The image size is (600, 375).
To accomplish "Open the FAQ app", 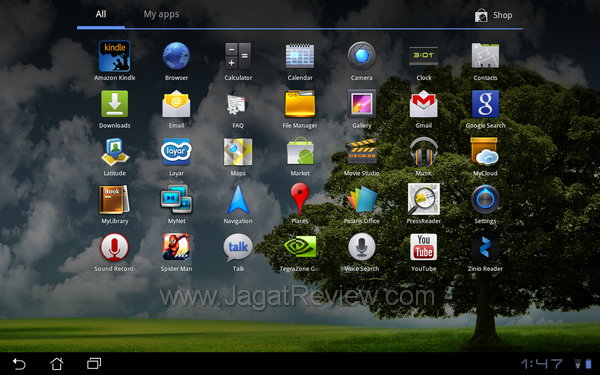I will point(236,104).
